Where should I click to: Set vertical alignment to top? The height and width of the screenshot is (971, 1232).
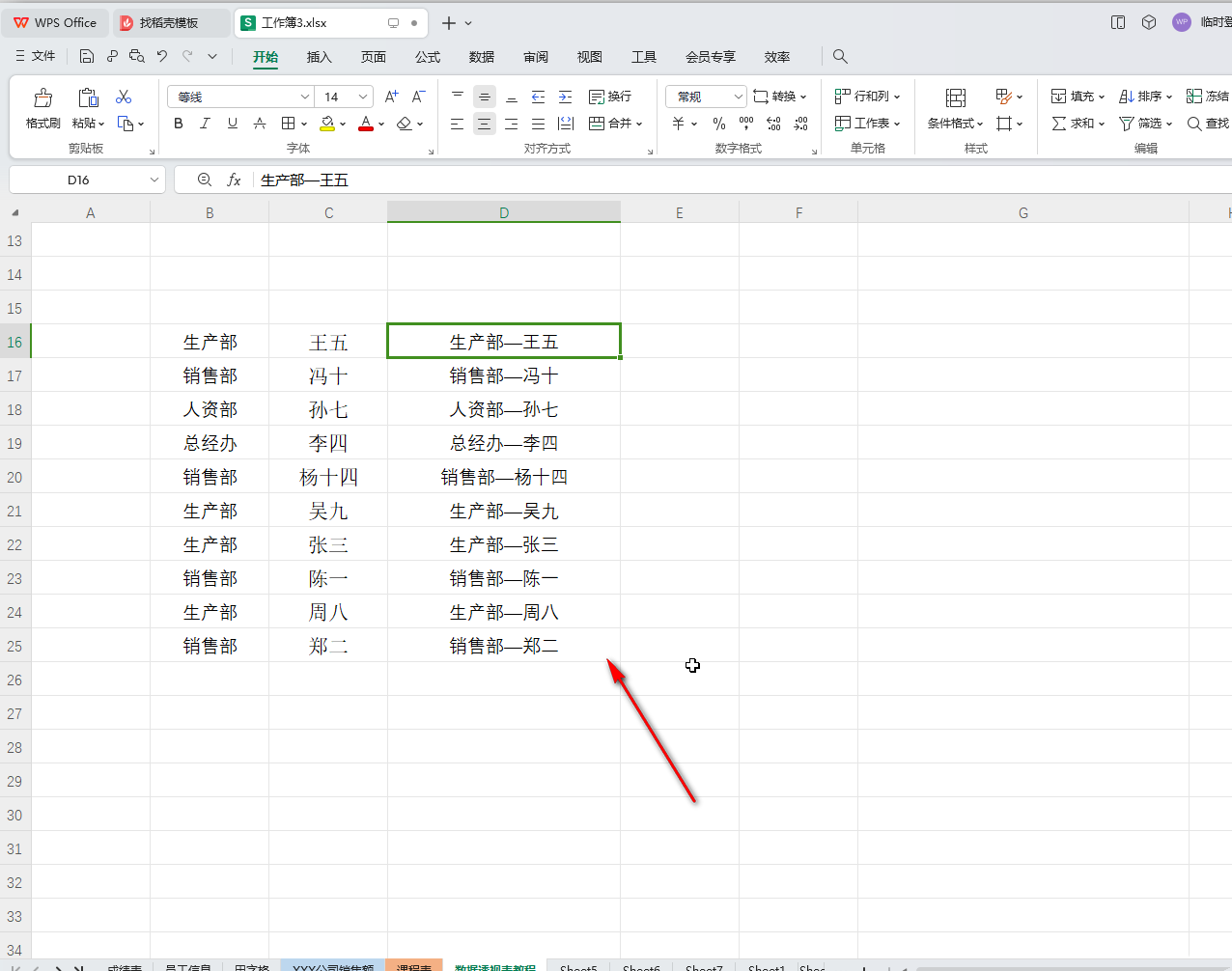pos(458,97)
